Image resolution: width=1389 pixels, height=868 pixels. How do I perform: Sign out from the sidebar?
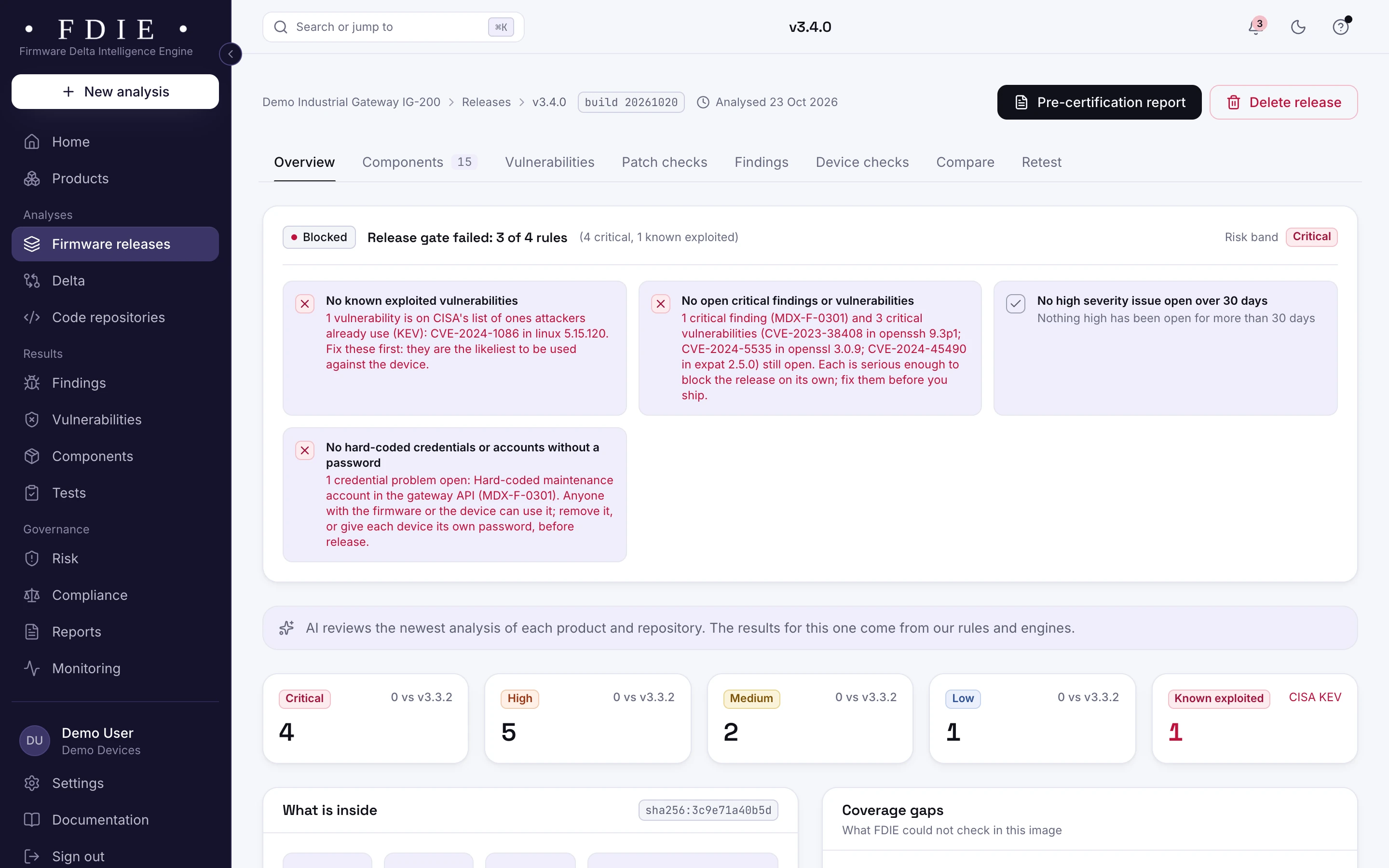point(115,856)
